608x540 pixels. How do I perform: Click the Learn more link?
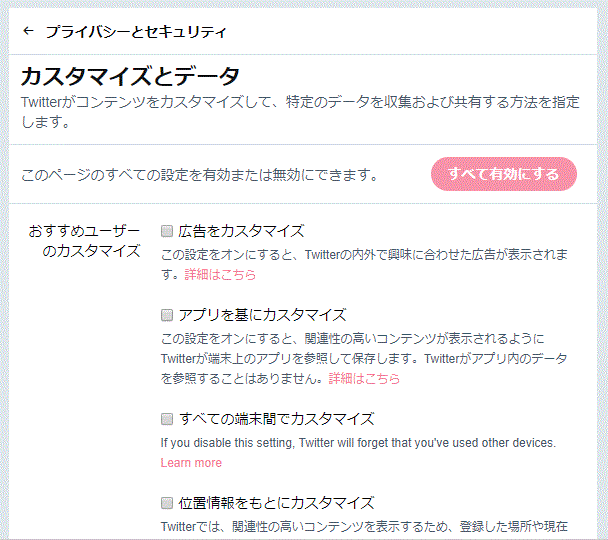(191, 462)
